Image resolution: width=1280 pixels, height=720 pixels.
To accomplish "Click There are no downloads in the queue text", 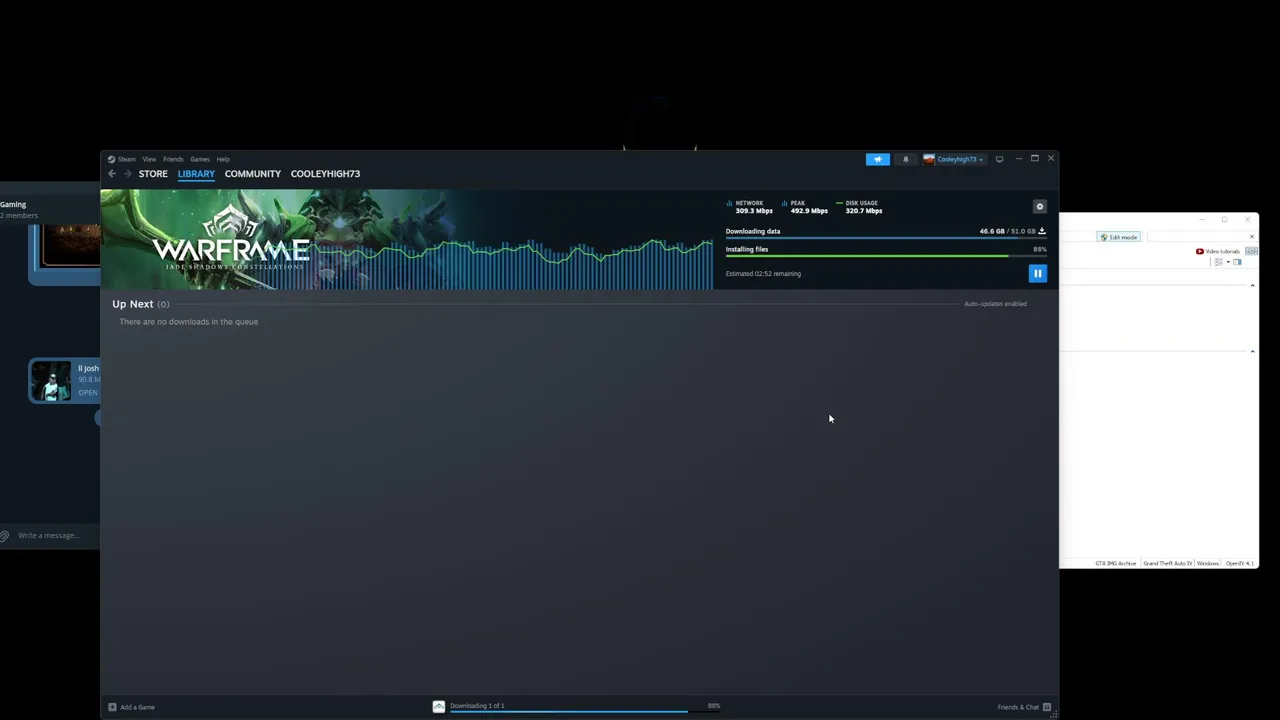I will coord(189,322).
